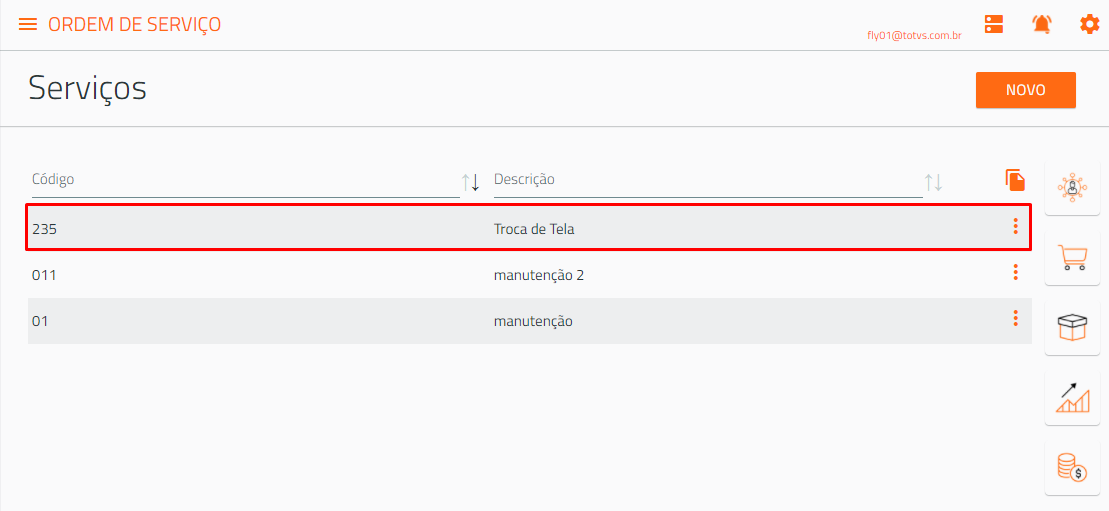
Task: Click the Descrição filter field
Action: (708, 180)
